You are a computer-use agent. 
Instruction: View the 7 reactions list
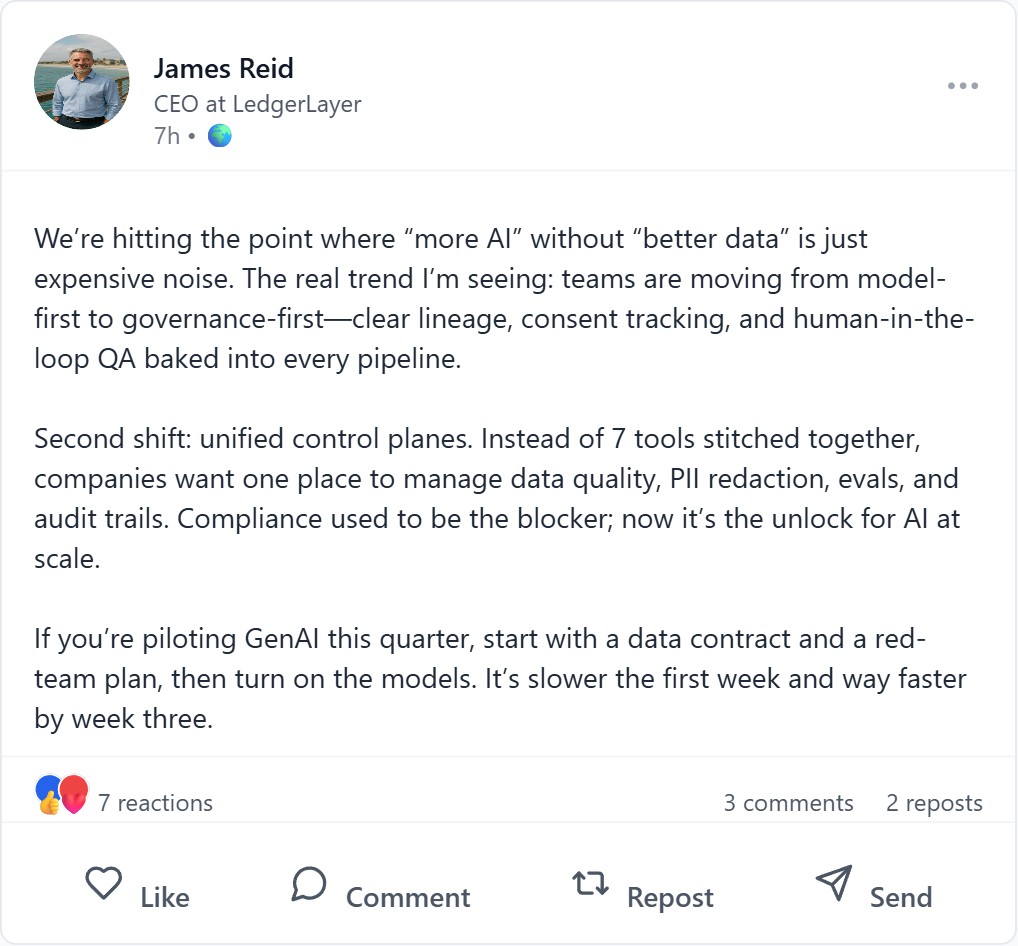point(155,803)
